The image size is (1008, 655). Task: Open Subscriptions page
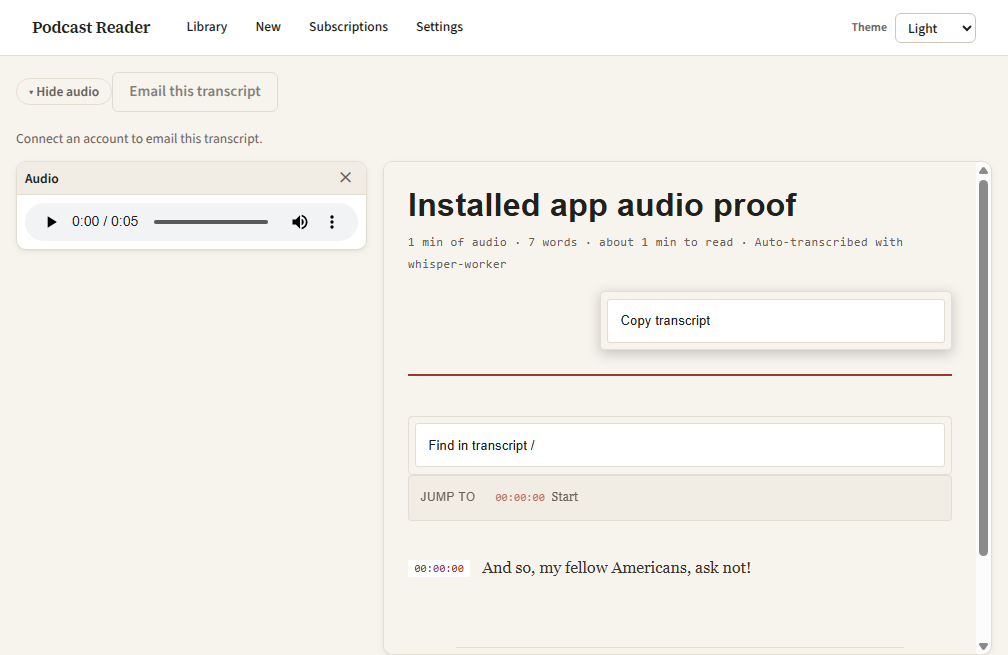click(348, 27)
